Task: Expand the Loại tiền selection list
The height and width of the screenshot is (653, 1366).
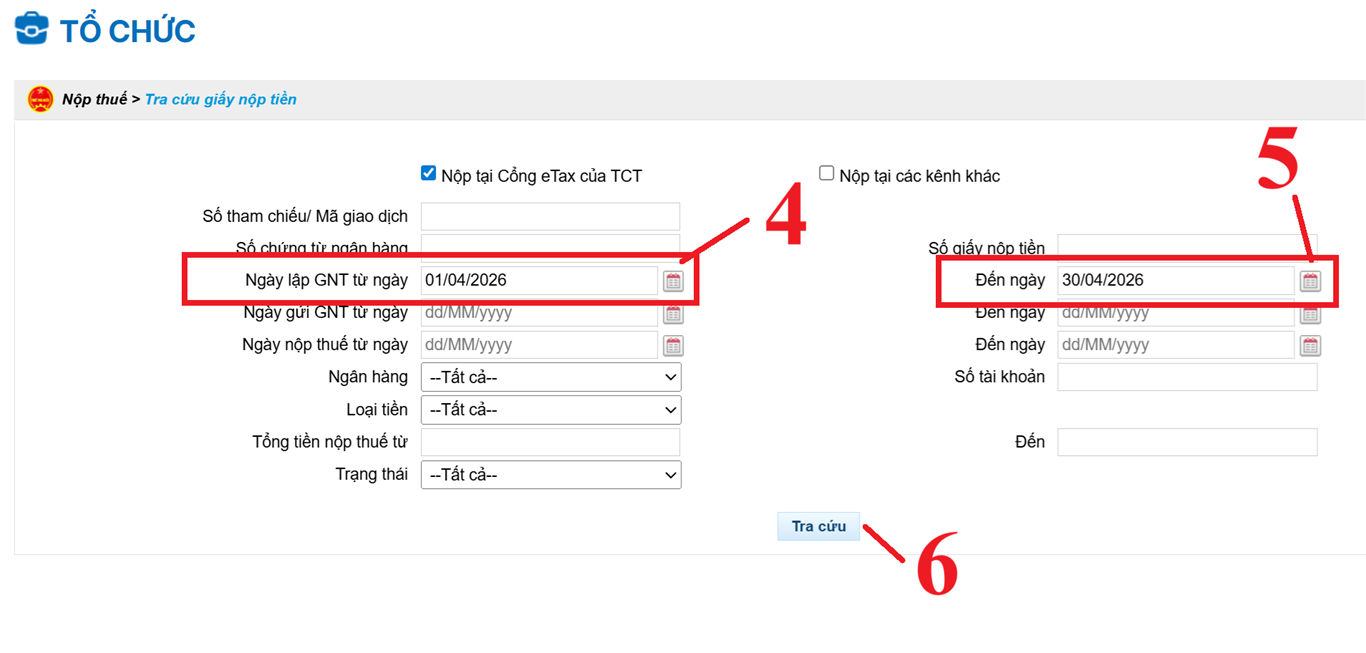Action: (550, 409)
